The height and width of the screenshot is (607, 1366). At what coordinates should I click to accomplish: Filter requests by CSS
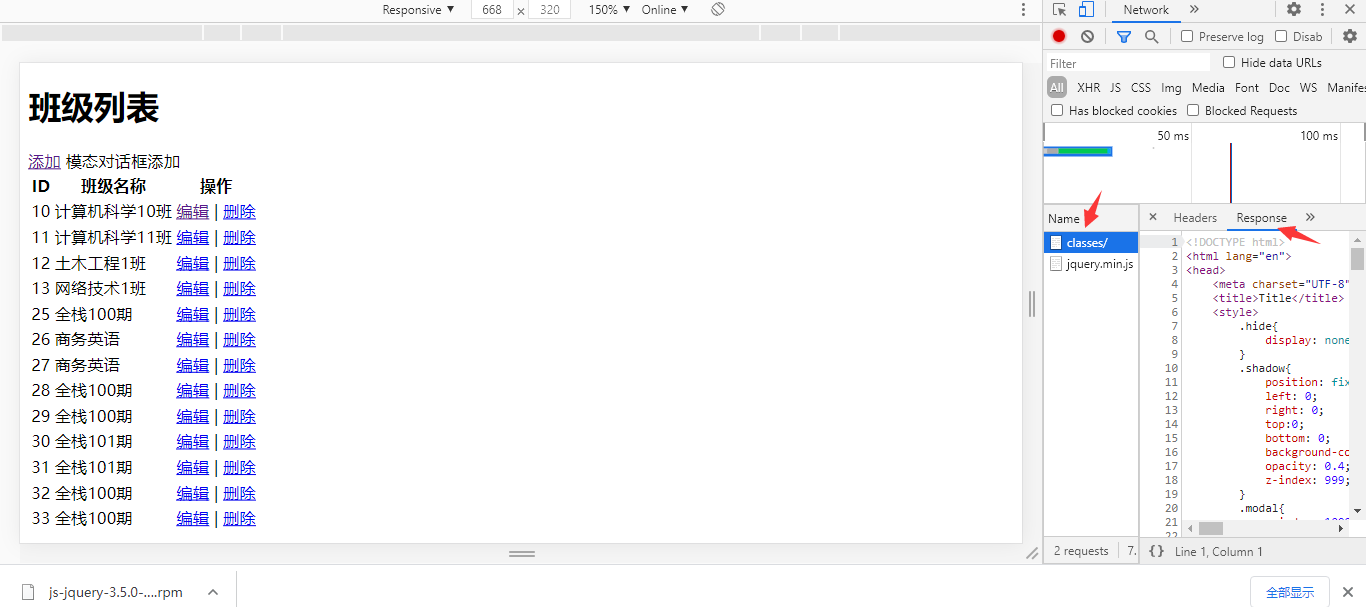click(1141, 87)
